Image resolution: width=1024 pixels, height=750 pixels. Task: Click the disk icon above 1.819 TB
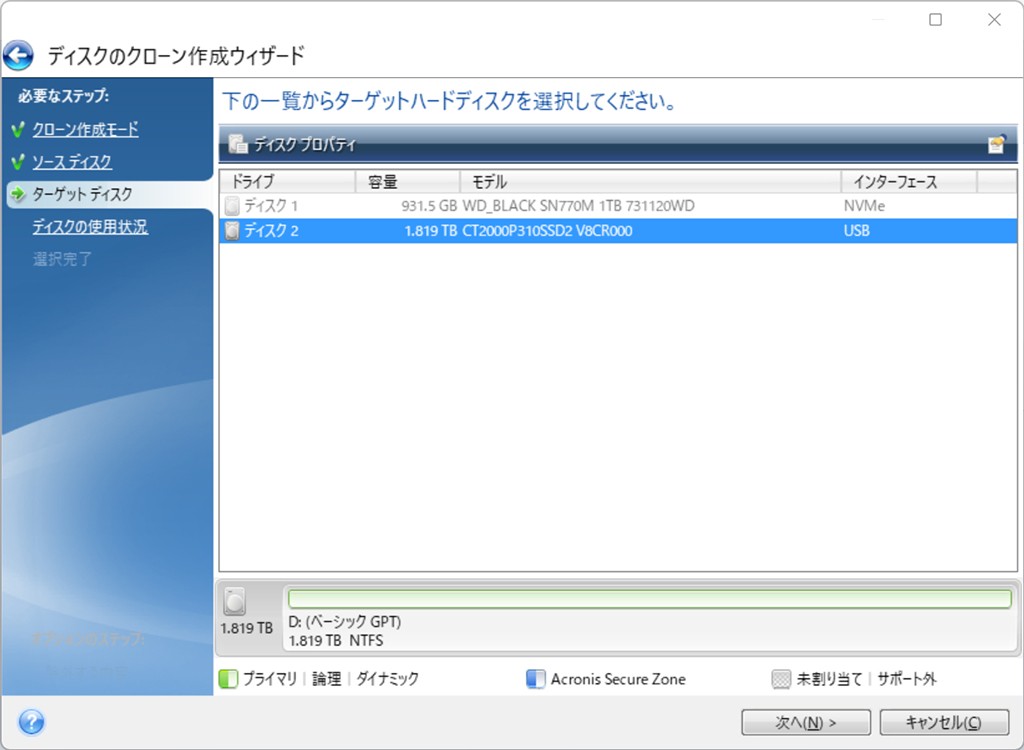tap(234, 601)
